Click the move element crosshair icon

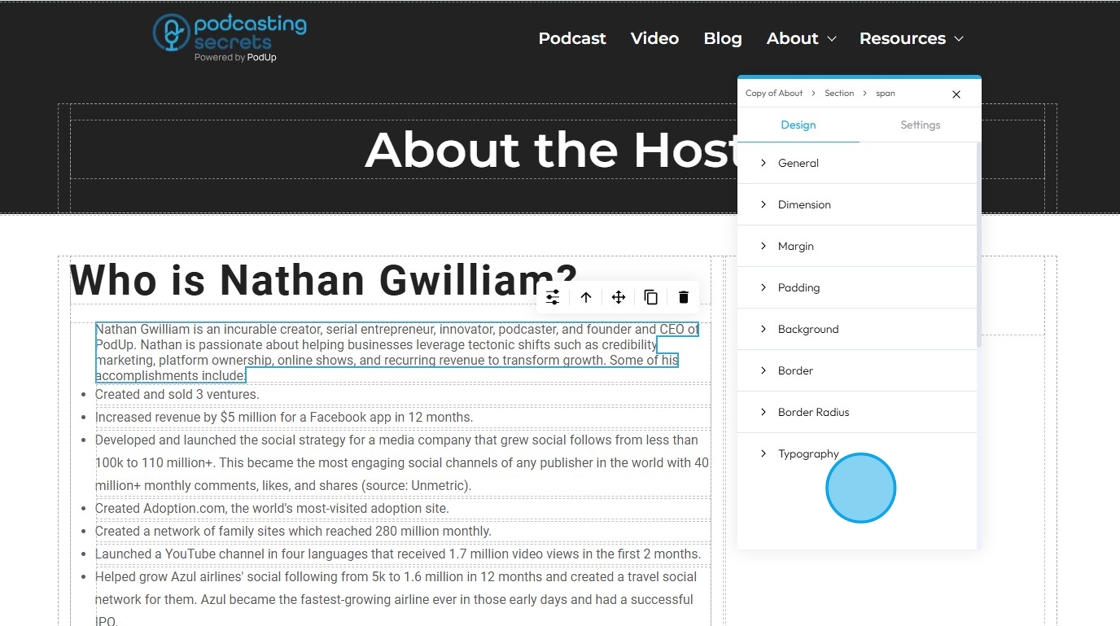coord(619,297)
